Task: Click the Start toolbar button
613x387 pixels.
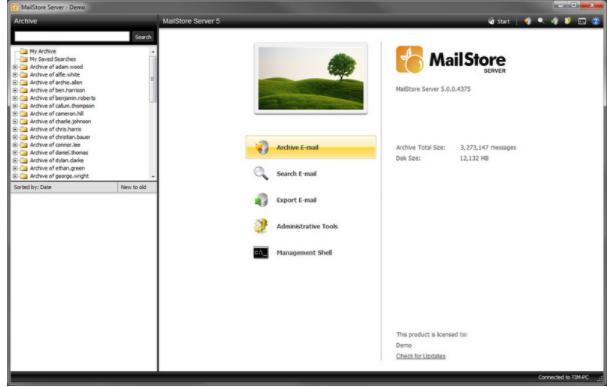Action: (x=499, y=21)
